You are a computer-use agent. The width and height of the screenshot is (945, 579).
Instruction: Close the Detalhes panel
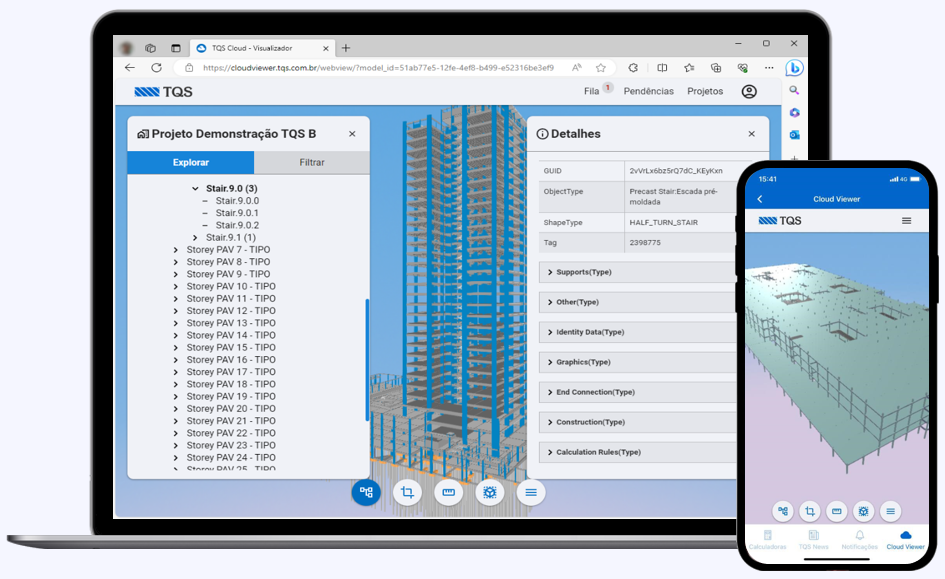coord(752,134)
